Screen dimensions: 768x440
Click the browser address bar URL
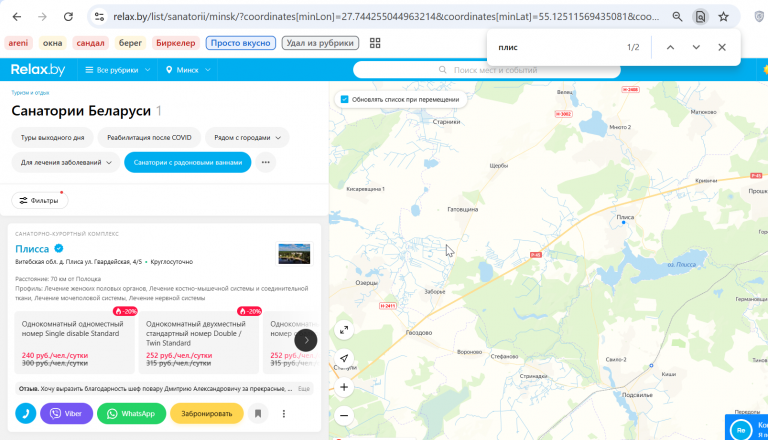pyautogui.click(x=386, y=17)
